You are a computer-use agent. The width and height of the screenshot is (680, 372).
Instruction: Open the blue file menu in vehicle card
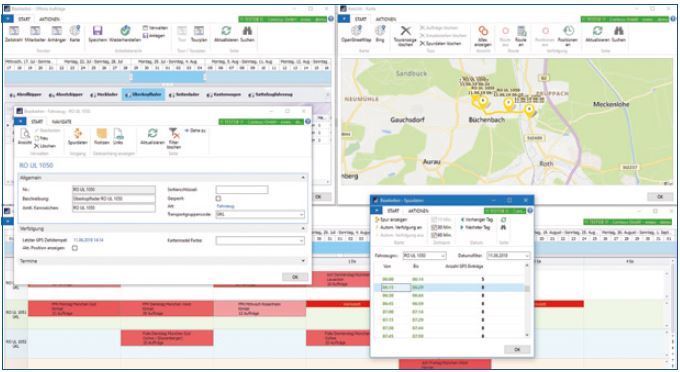coord(20,122)
